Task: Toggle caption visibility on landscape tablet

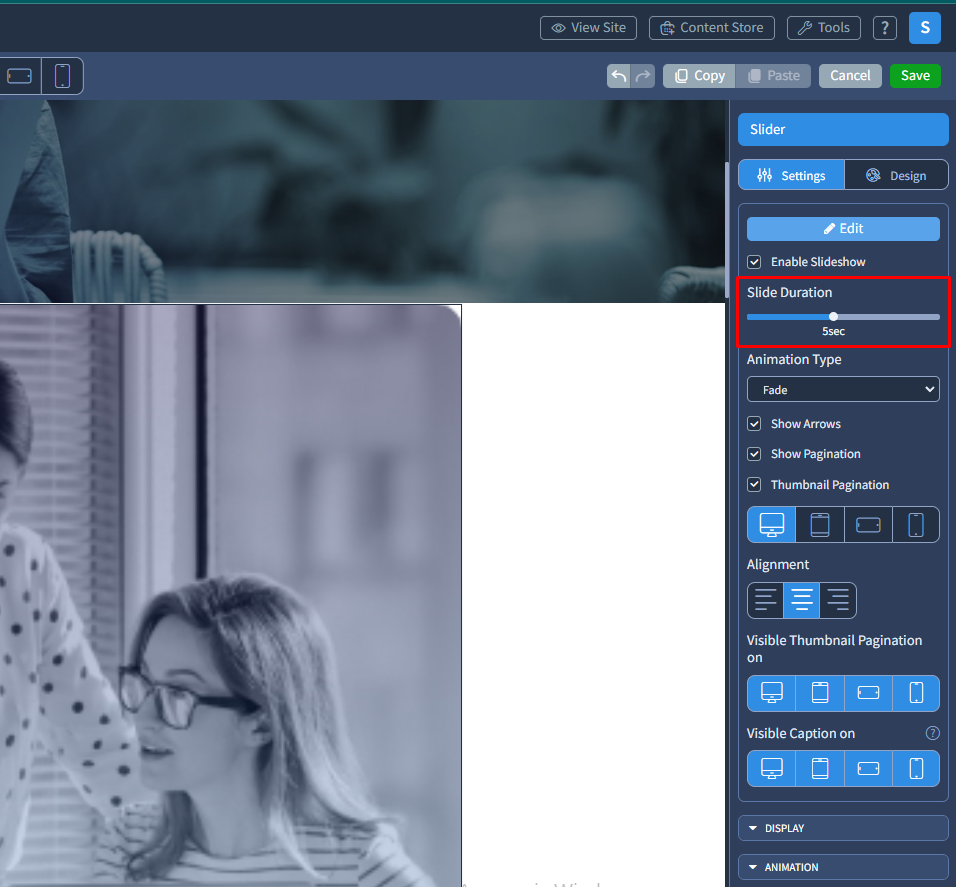Action: click(868, 769)
